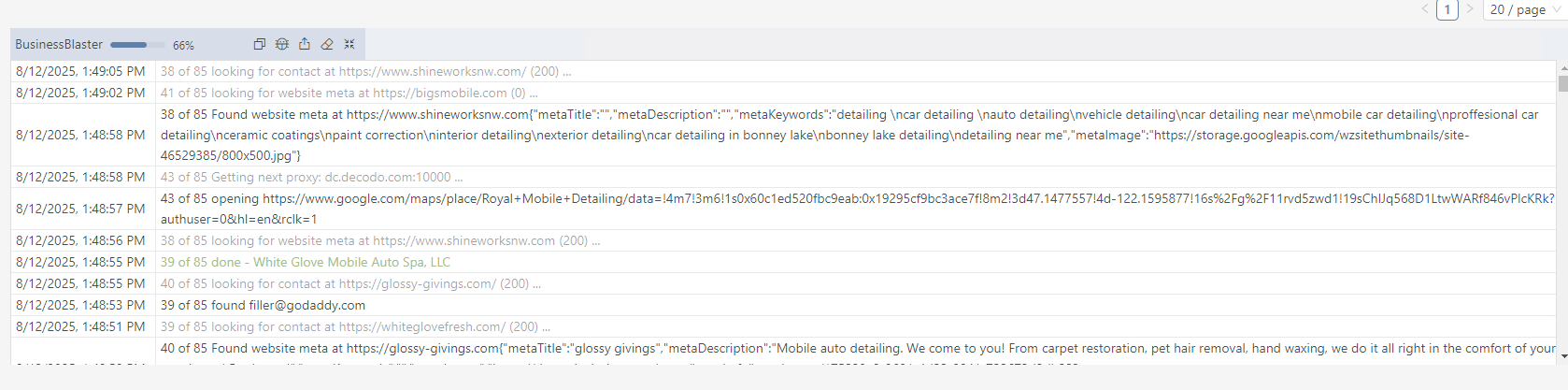
Task: Select page 1 in pagination
Action: pos(1447,9)
